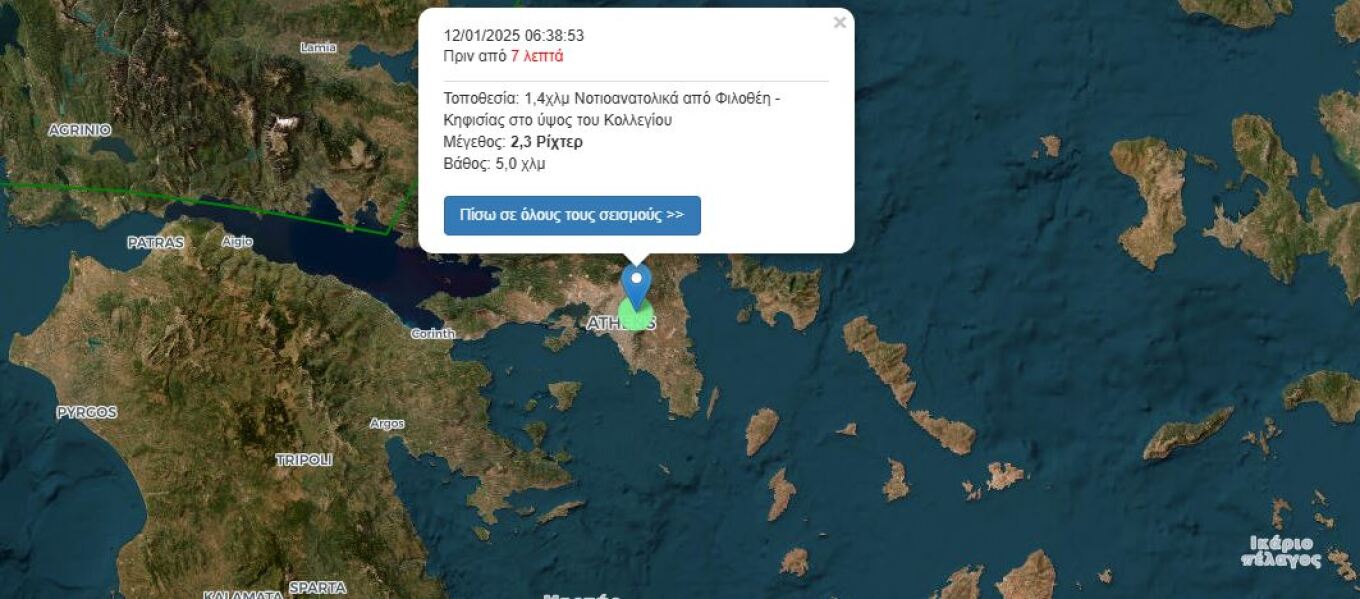Screen dimensions: 1360x599
Task: Click the PYRGOS city label
Action: click(x=86, y=412)
